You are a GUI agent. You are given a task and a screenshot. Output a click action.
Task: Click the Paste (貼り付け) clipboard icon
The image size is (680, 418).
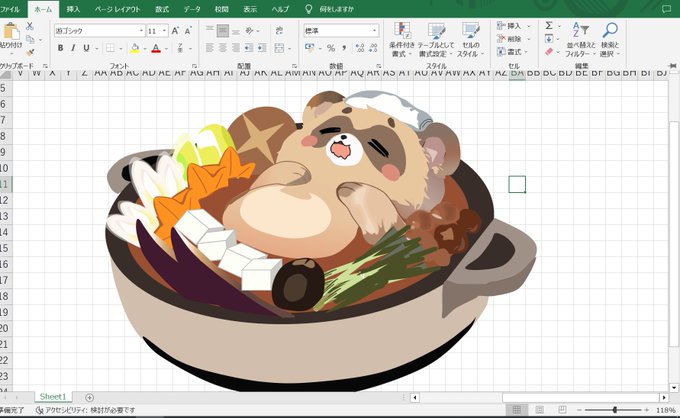click(x=11, y=31)
